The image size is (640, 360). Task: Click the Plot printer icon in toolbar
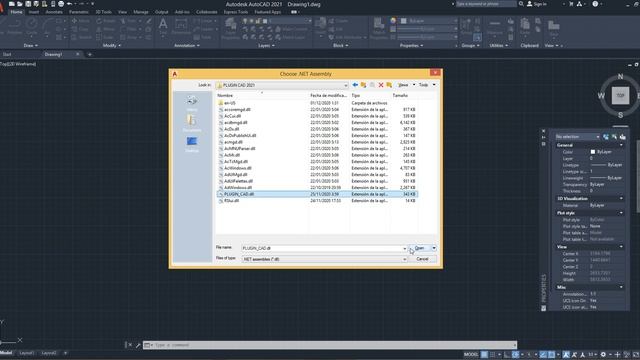(61, 4)
